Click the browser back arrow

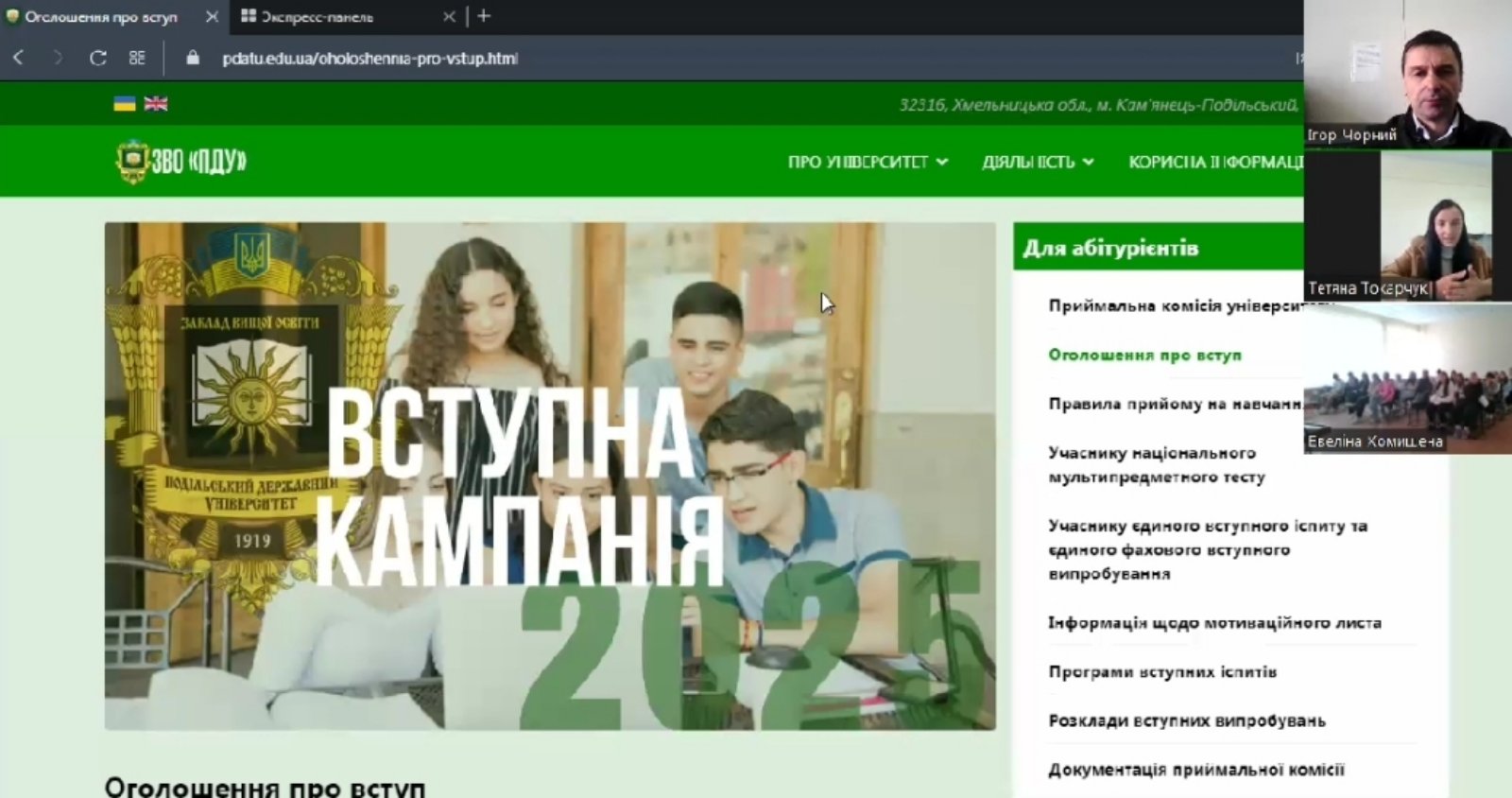point(18,58)
